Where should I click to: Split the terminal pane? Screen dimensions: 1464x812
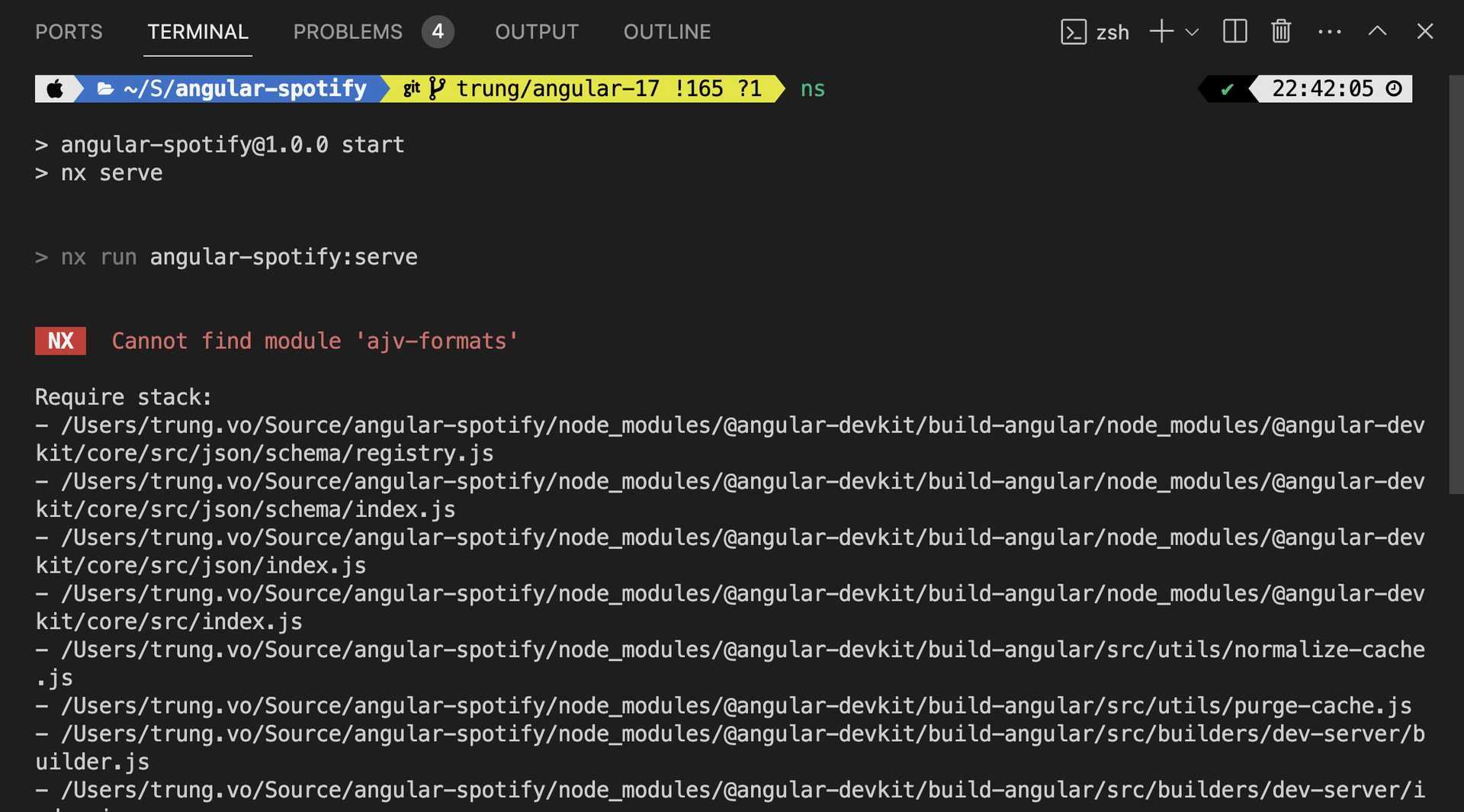(x=1234, y=31)
